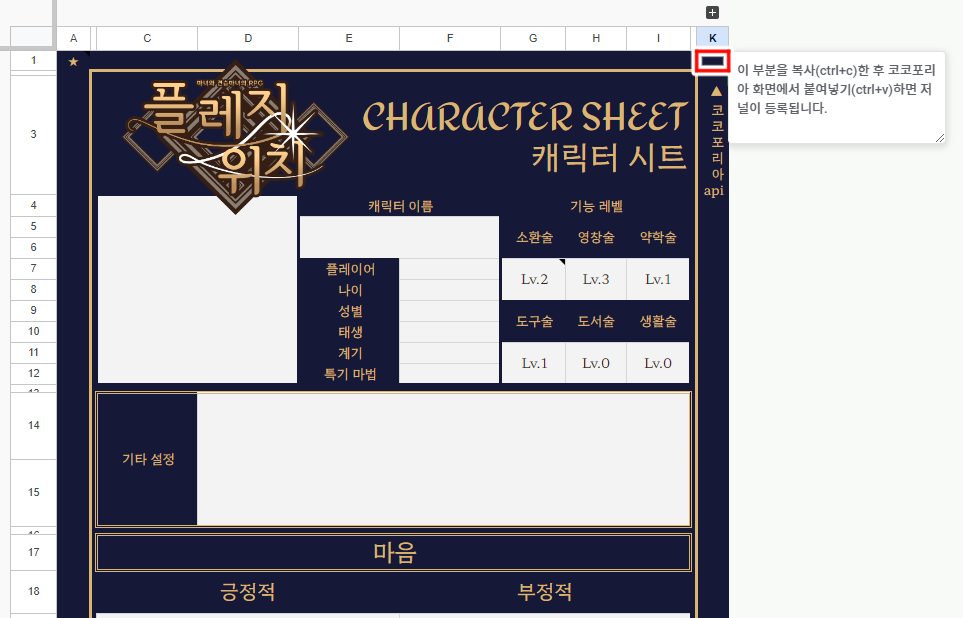The width and height of the screenshot is (963, 618).
Task: Click the 생활술 label
Action: tap(658, 321)
